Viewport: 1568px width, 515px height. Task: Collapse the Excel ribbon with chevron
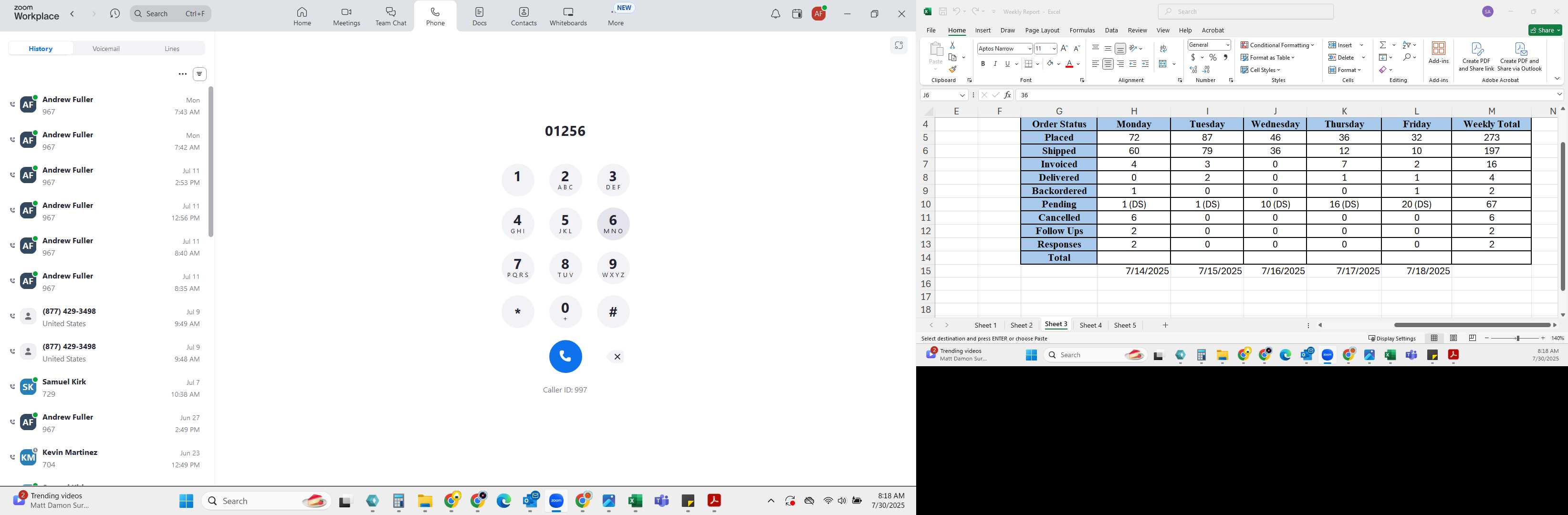click(x=1557, y=79)
